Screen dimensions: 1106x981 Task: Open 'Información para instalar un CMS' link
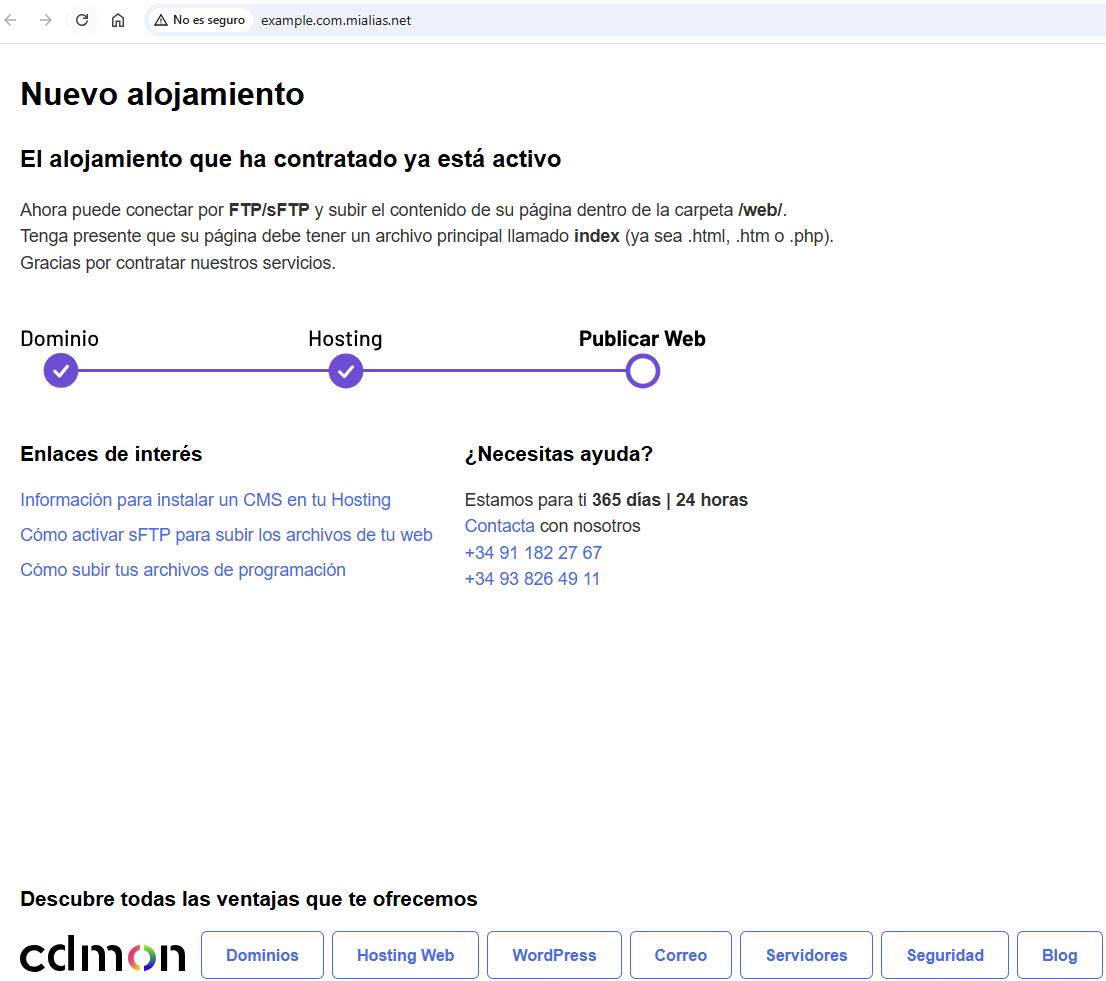tap(205, 500)
